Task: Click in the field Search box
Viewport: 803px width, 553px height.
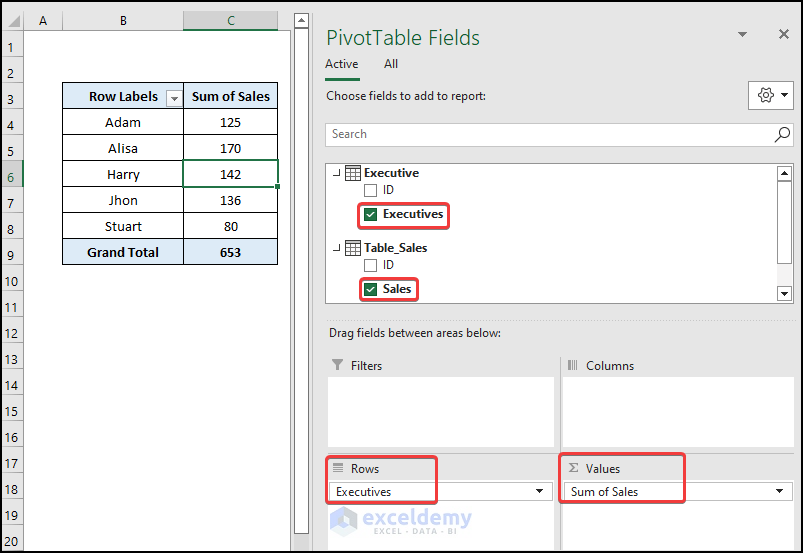Action: [x=550, y=134]
